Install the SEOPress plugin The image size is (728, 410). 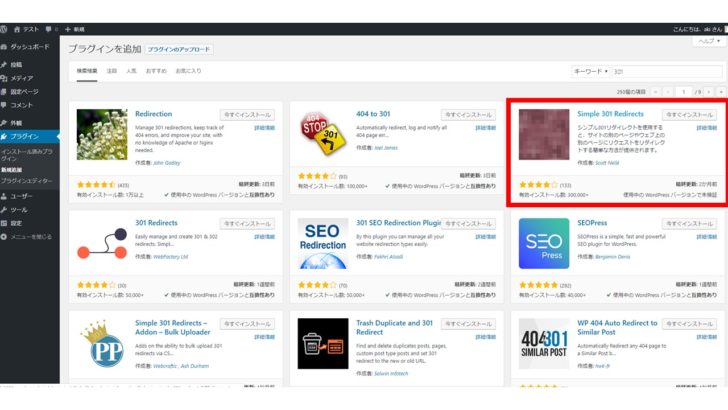(689, 224)
